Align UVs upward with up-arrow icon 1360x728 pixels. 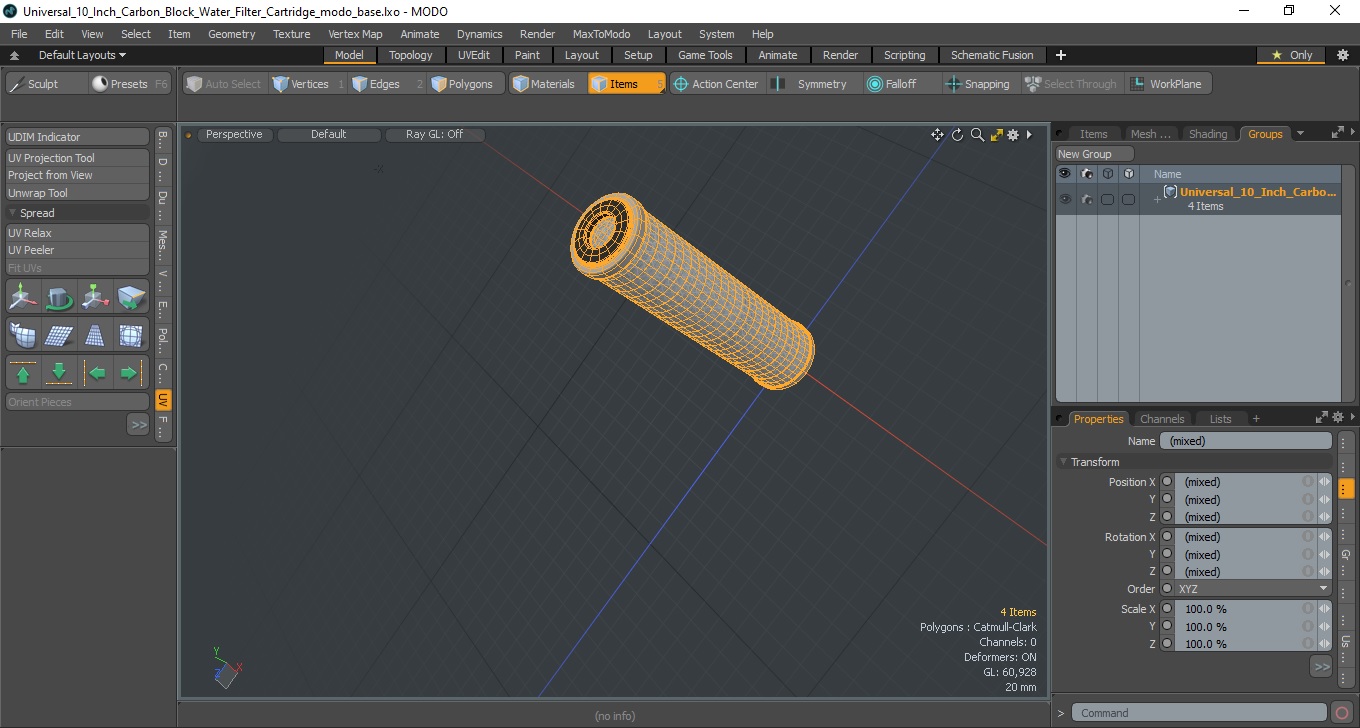coord(23,373)
